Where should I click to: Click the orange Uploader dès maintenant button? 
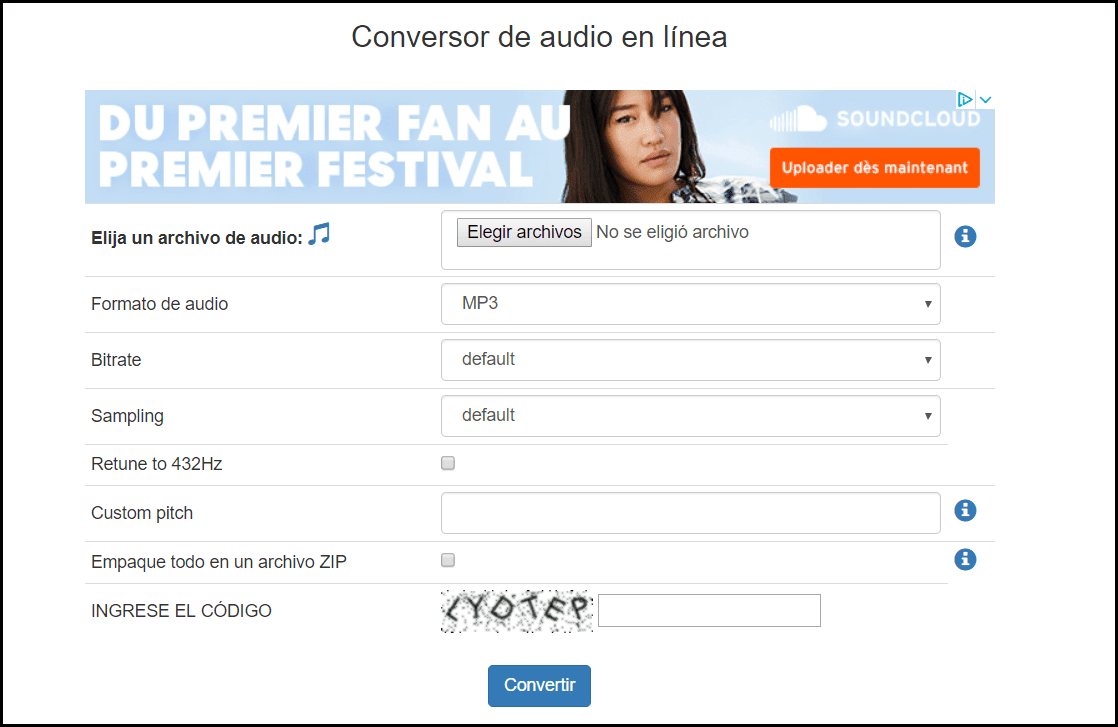point(874,168)
